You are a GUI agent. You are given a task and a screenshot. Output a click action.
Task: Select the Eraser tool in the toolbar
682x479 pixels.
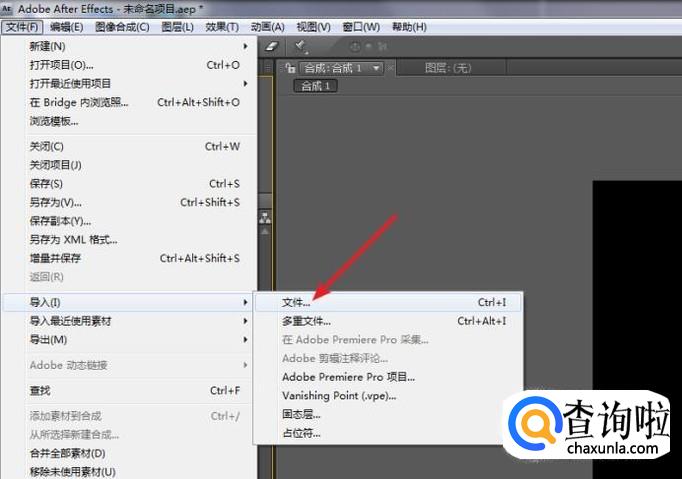271,46
